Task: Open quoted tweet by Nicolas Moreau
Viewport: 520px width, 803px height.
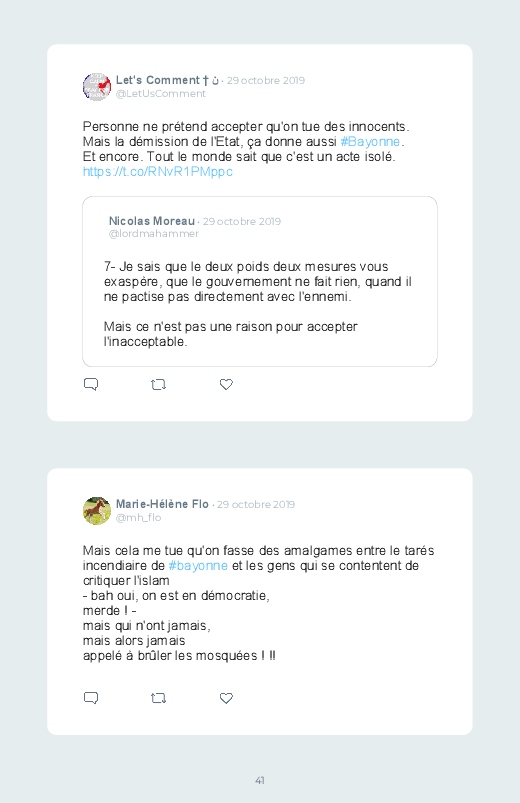Action: coord(260,281)
